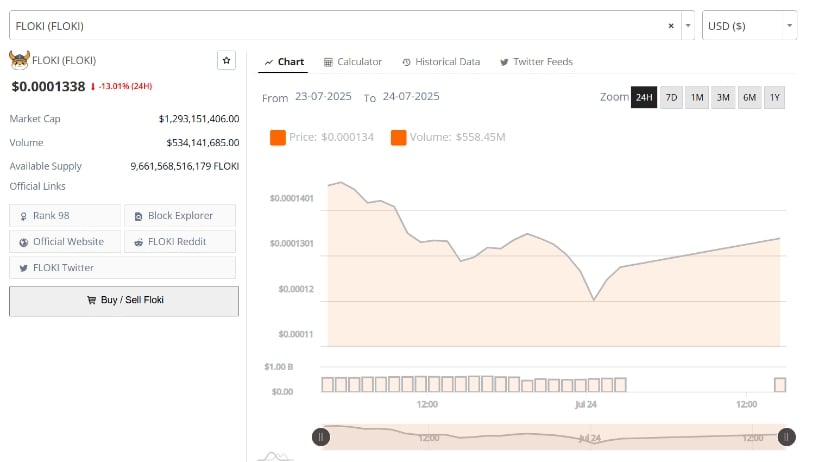Viewport: 825px width, 462px height.
Task: Click the Twitter Feeds bird icon
Action: [x=504, y=63]
